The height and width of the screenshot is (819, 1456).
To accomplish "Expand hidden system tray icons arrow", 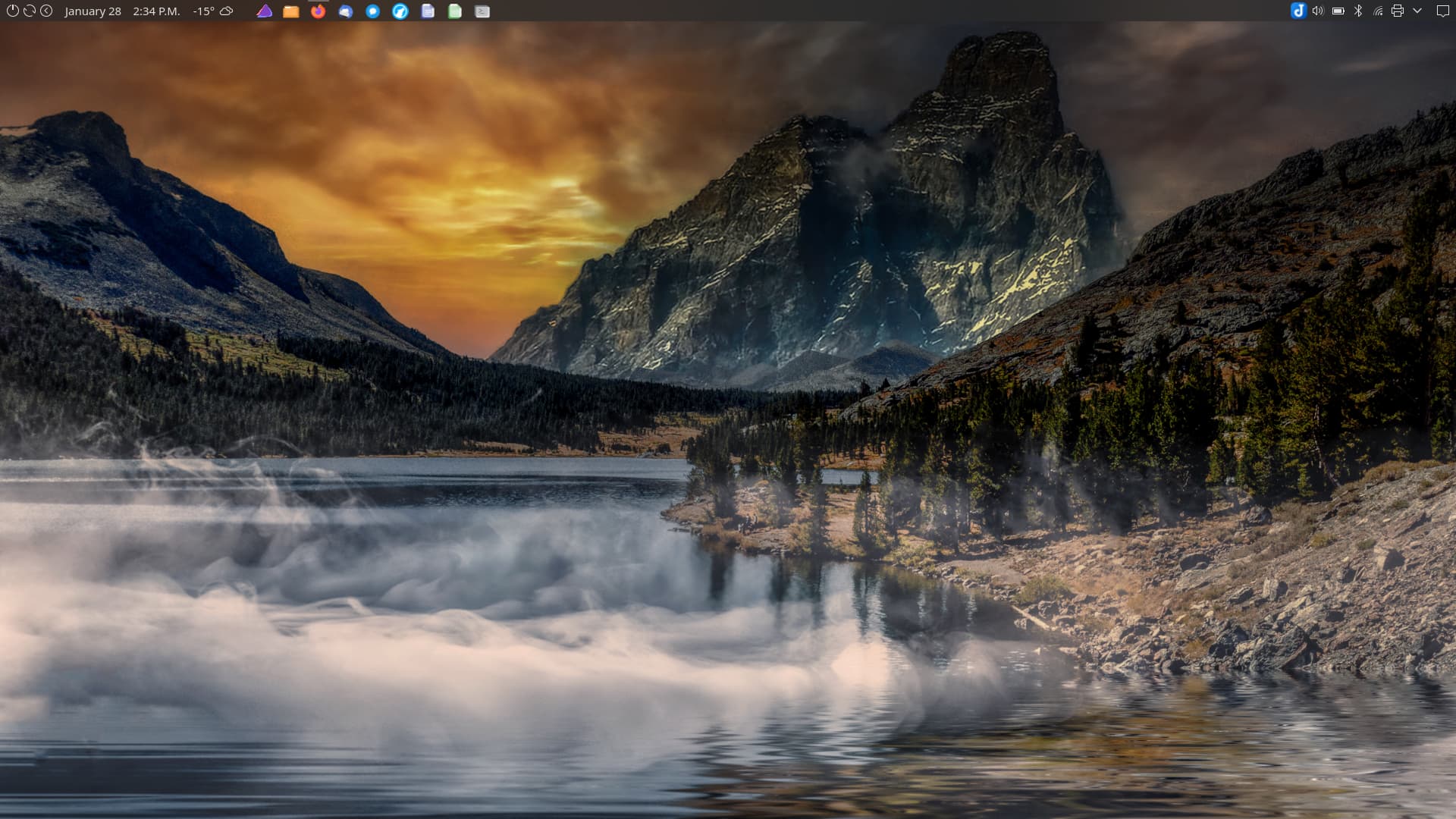I will [x=1417, y=11].
